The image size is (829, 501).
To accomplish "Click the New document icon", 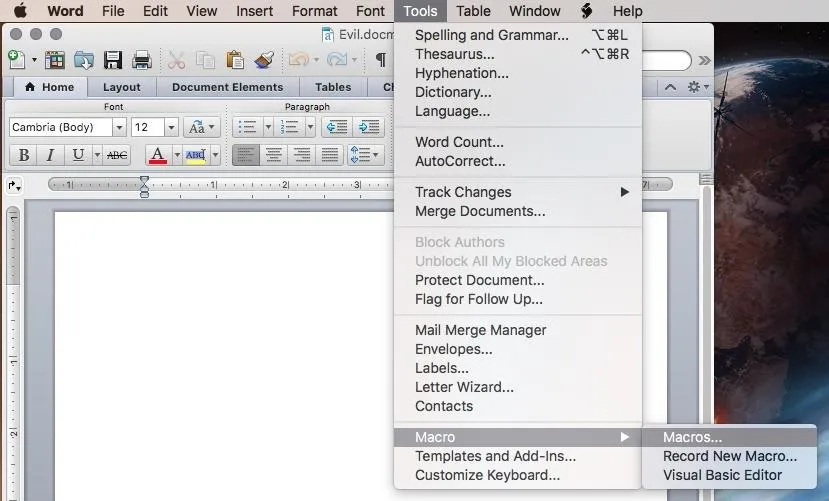I will 16,60.
